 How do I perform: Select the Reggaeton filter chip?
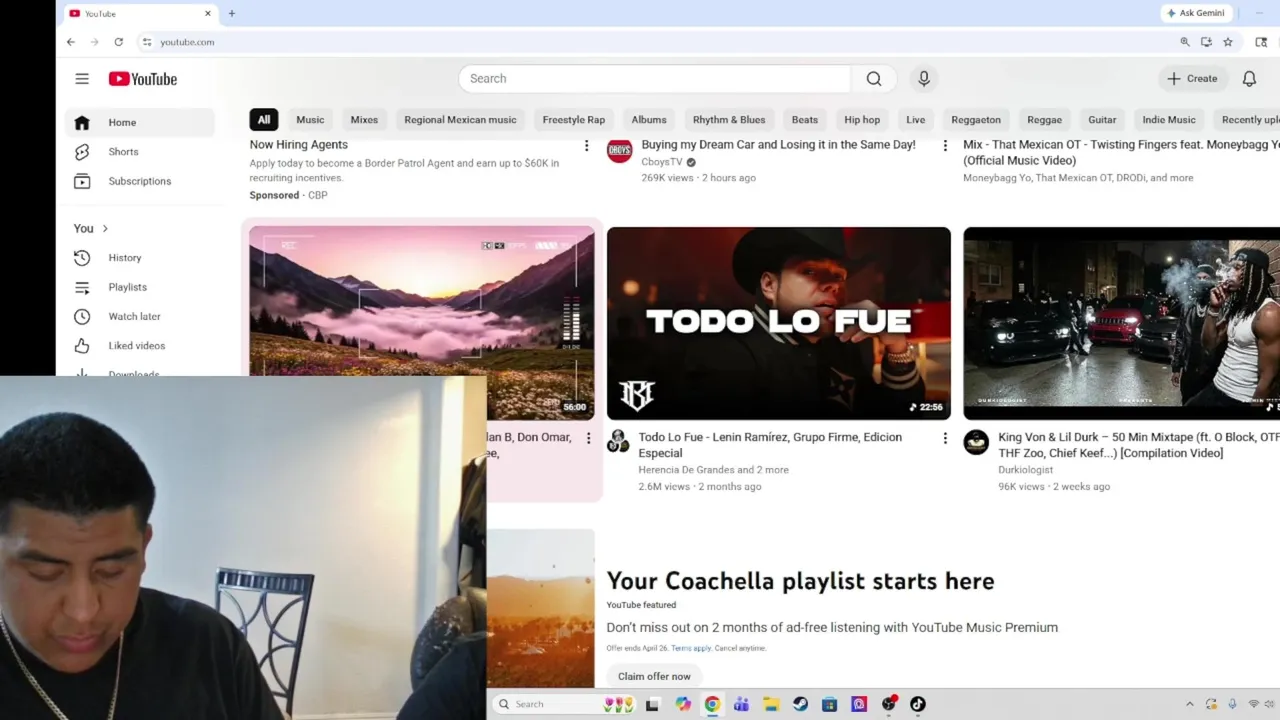[x=976, y=120]
